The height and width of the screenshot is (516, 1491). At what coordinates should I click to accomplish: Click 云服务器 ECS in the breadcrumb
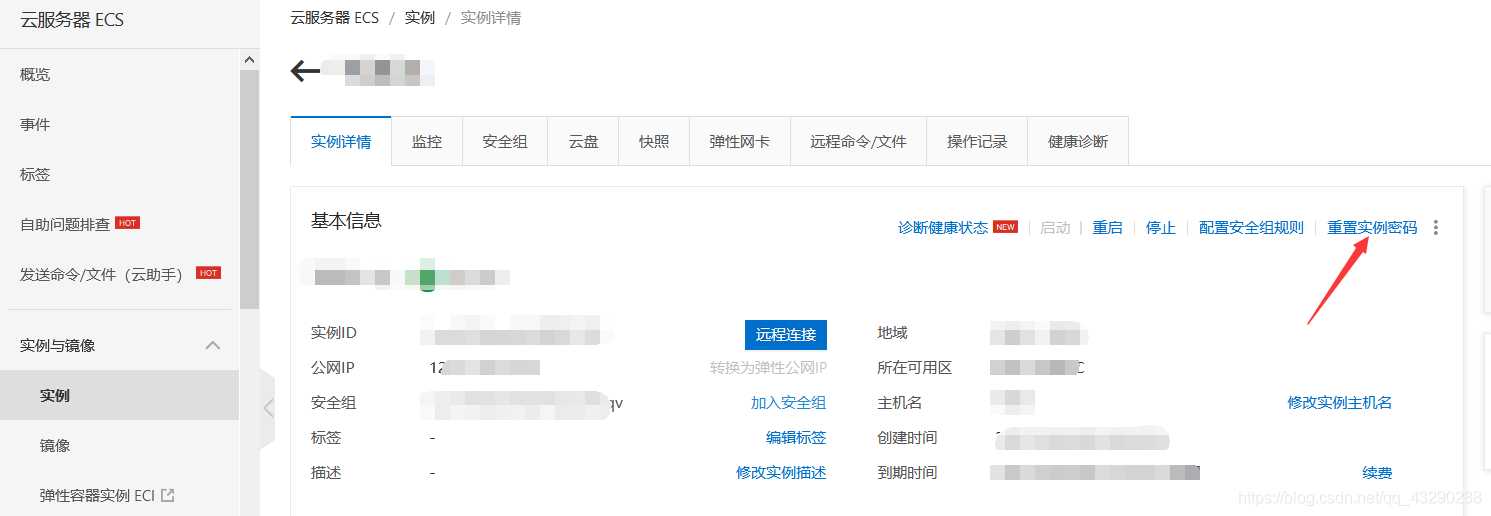pyautogui.click(x=335, y=18)
